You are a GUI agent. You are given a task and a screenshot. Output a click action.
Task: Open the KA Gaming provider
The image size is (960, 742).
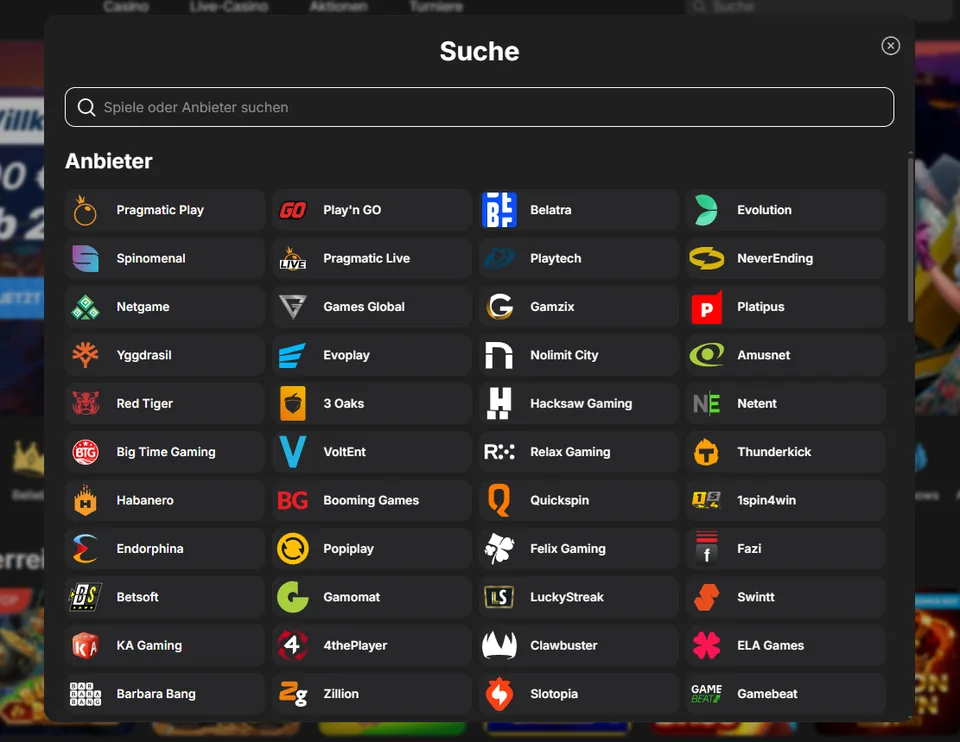pyautogui.click(x=165, y=645)
